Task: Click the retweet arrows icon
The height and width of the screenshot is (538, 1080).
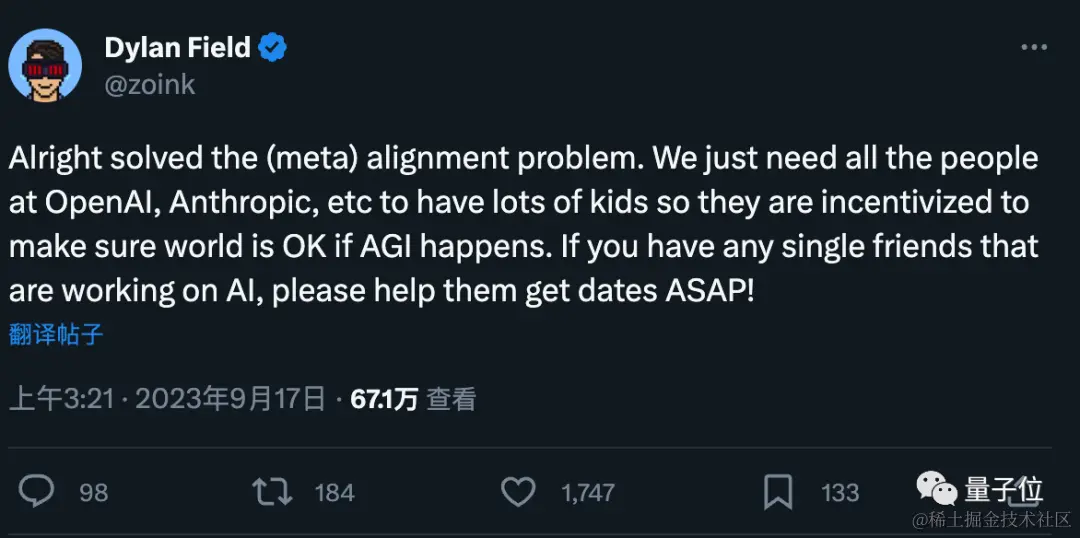Action: pos(272,491)
